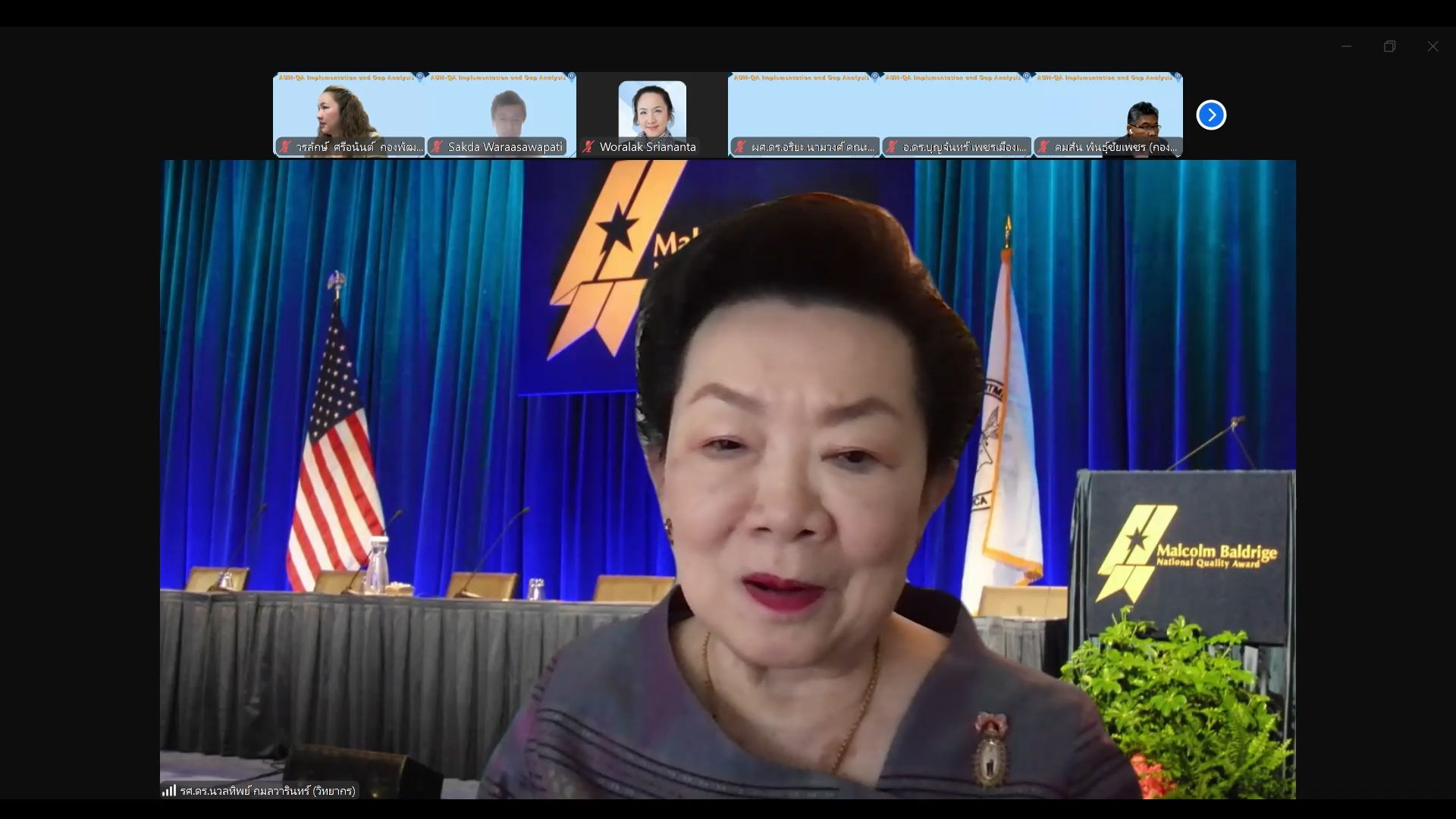Click the muted mic icon beside Sakda Waraasawapati

pyautogui.click(x=438, y=147)
